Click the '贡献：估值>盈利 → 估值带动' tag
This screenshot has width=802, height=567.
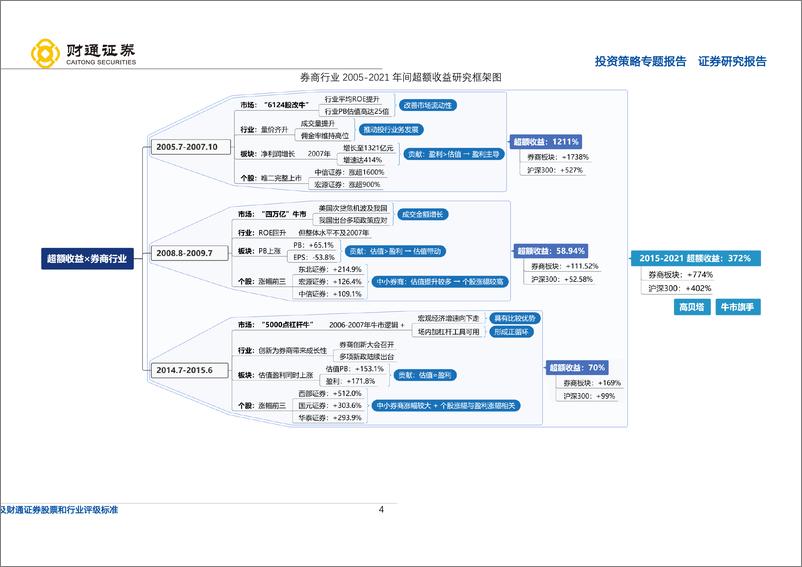[x=395, y=251]
